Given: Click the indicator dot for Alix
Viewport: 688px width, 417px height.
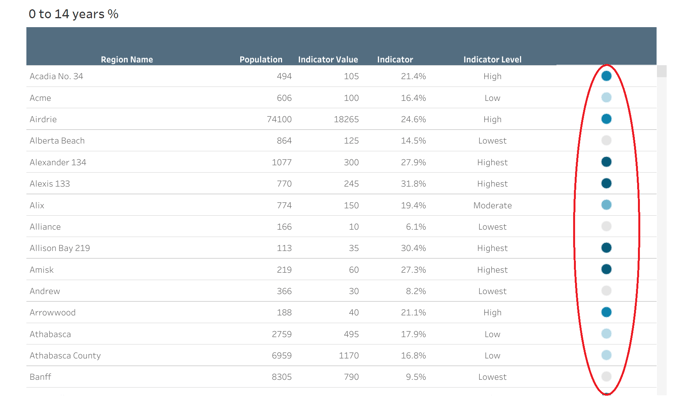Looking at the screenshot, I should click(x=606, y=205).
